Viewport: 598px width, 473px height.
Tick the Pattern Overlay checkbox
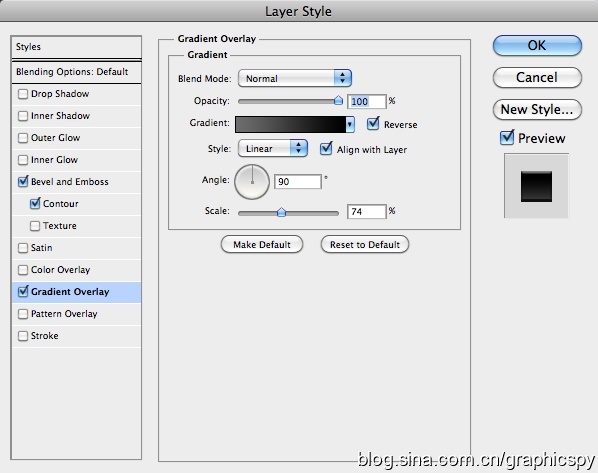23,314
